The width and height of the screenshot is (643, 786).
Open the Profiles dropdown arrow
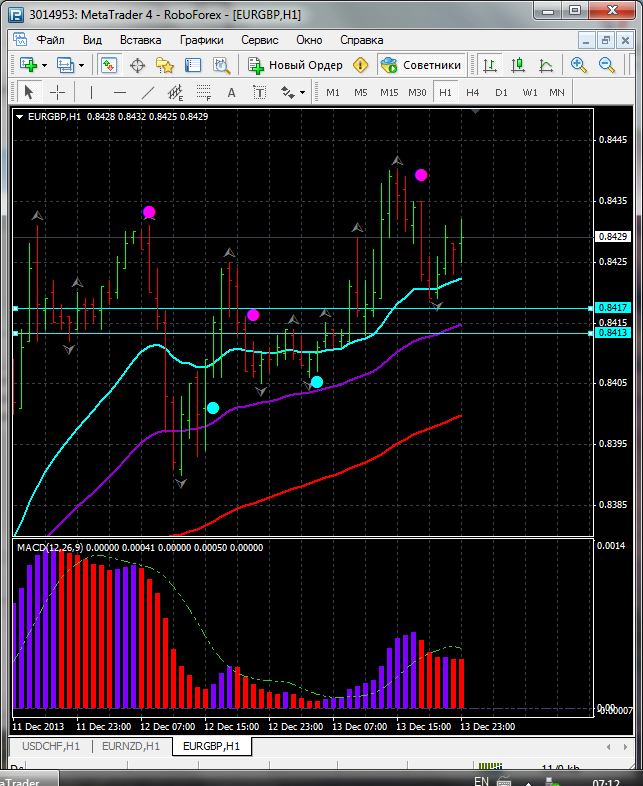coord(82,65)
